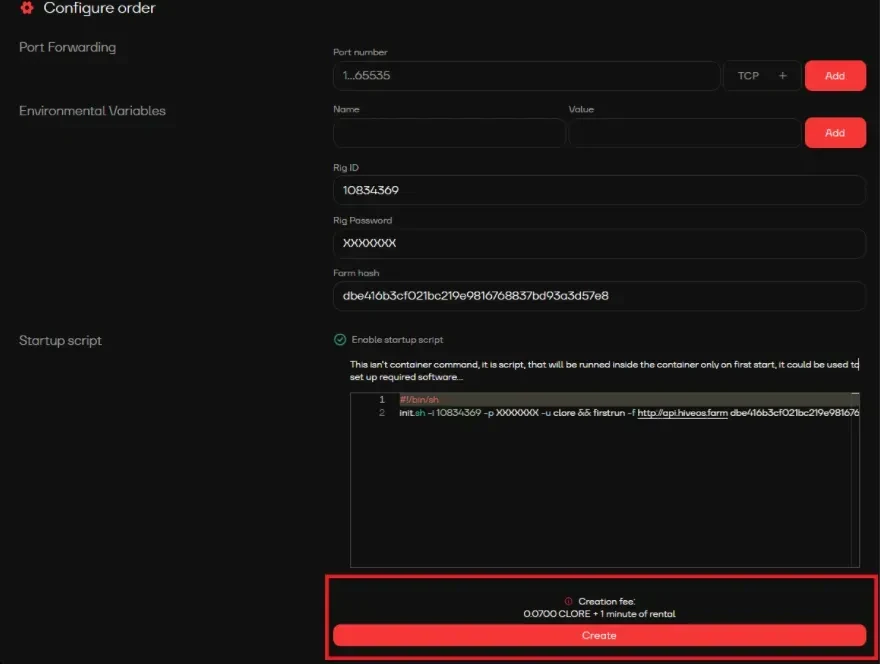The width and height of the screenshot is (880, 664).
Task: Click into the Rig Password field
Action: 599,243
